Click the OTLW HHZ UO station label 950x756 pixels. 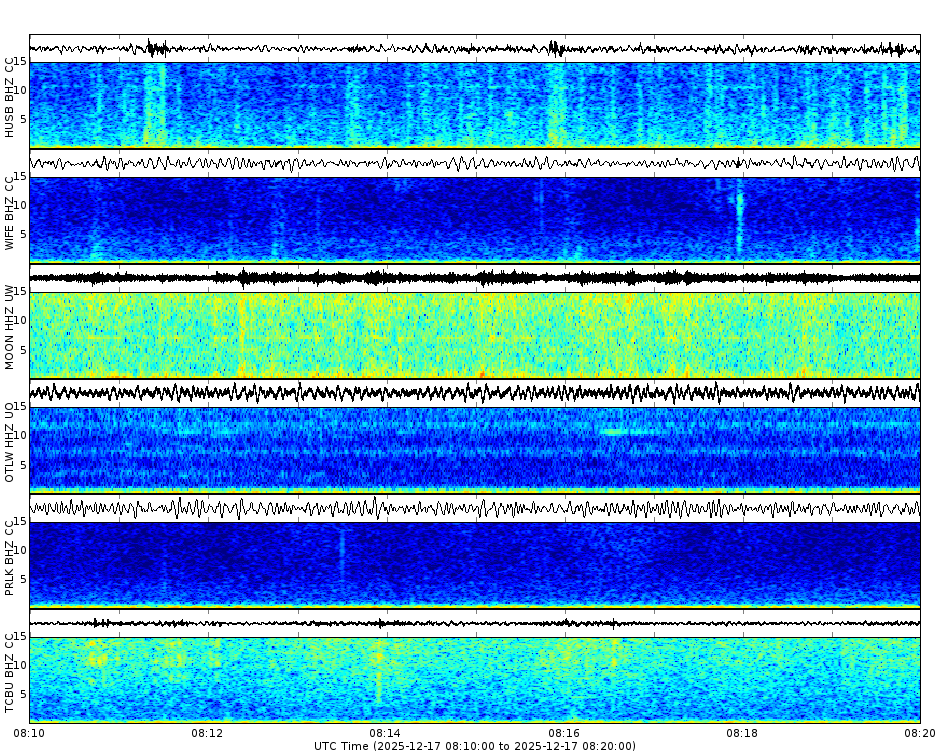pyautogui.click(x=11, y=448)
